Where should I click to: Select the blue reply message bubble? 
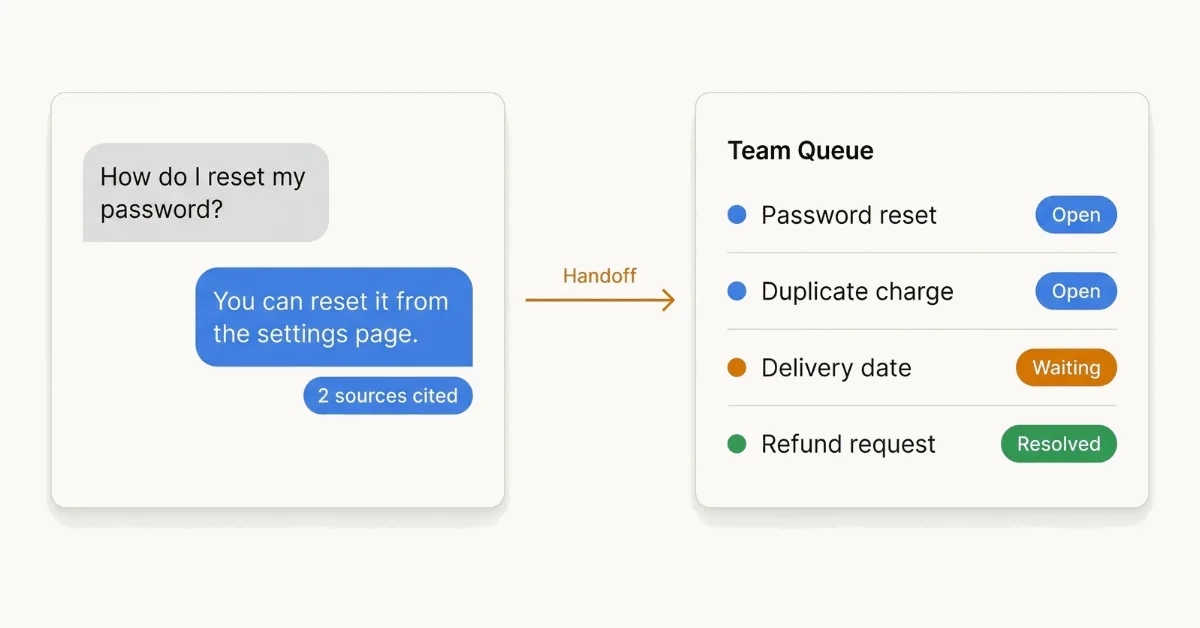point(334,317)
